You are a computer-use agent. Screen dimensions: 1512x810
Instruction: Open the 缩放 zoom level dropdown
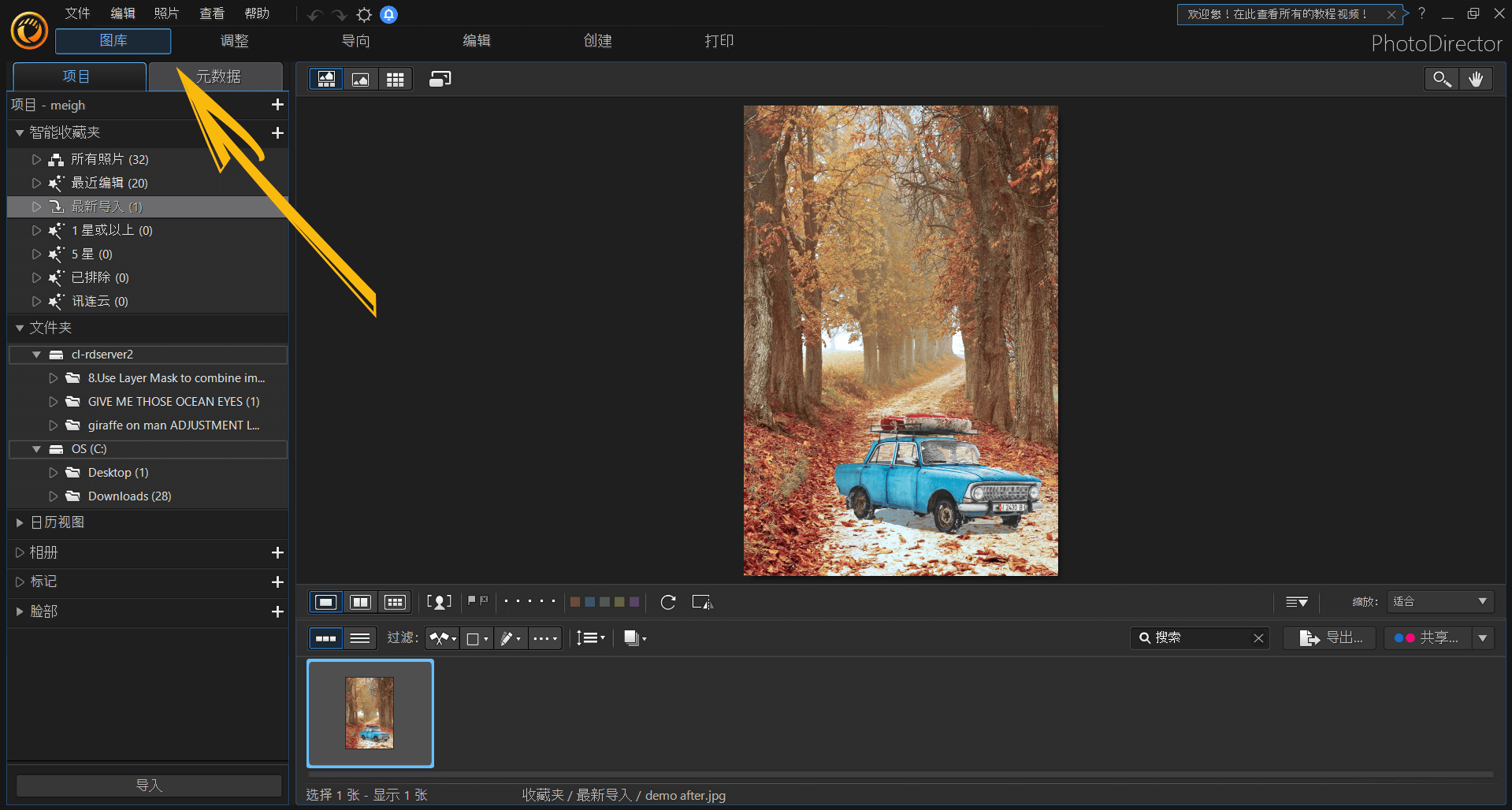coord(1440,601)
